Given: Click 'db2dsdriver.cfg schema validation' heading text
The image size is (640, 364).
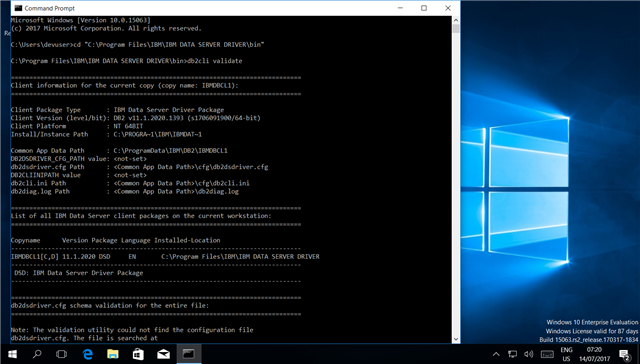Looking at the screenshot, I should [x=110, y=306].
